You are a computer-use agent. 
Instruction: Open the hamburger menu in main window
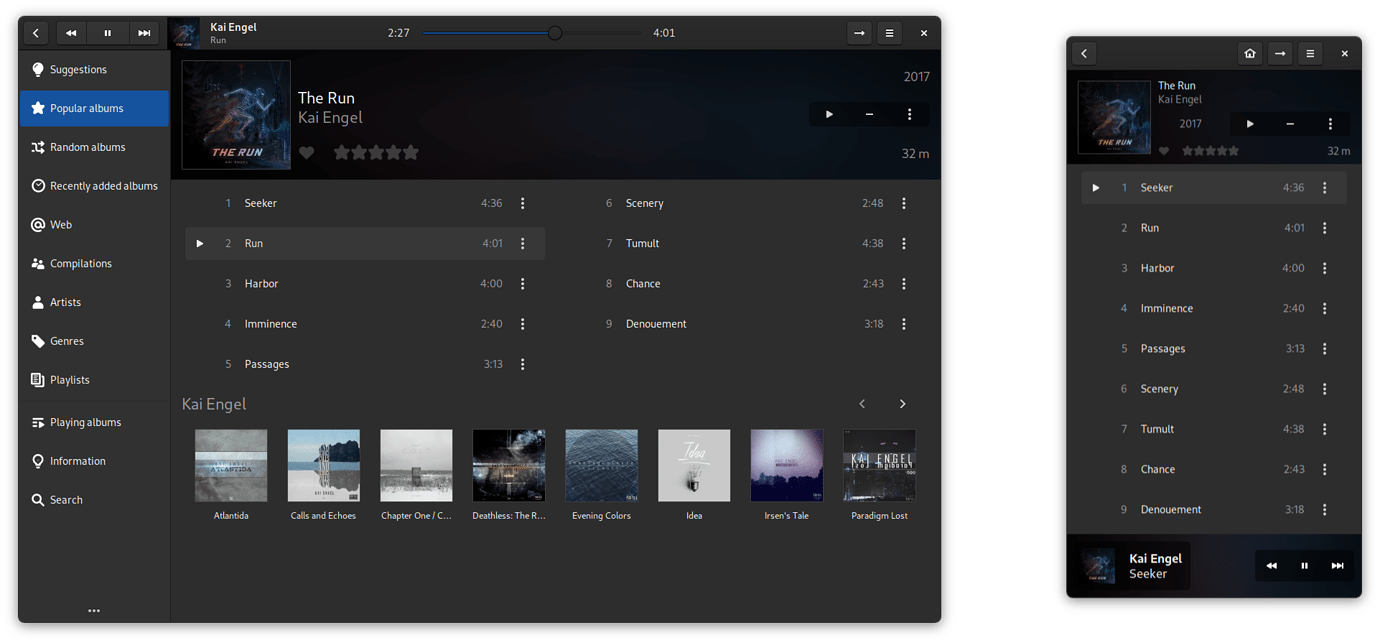click(x=889, y=33)
